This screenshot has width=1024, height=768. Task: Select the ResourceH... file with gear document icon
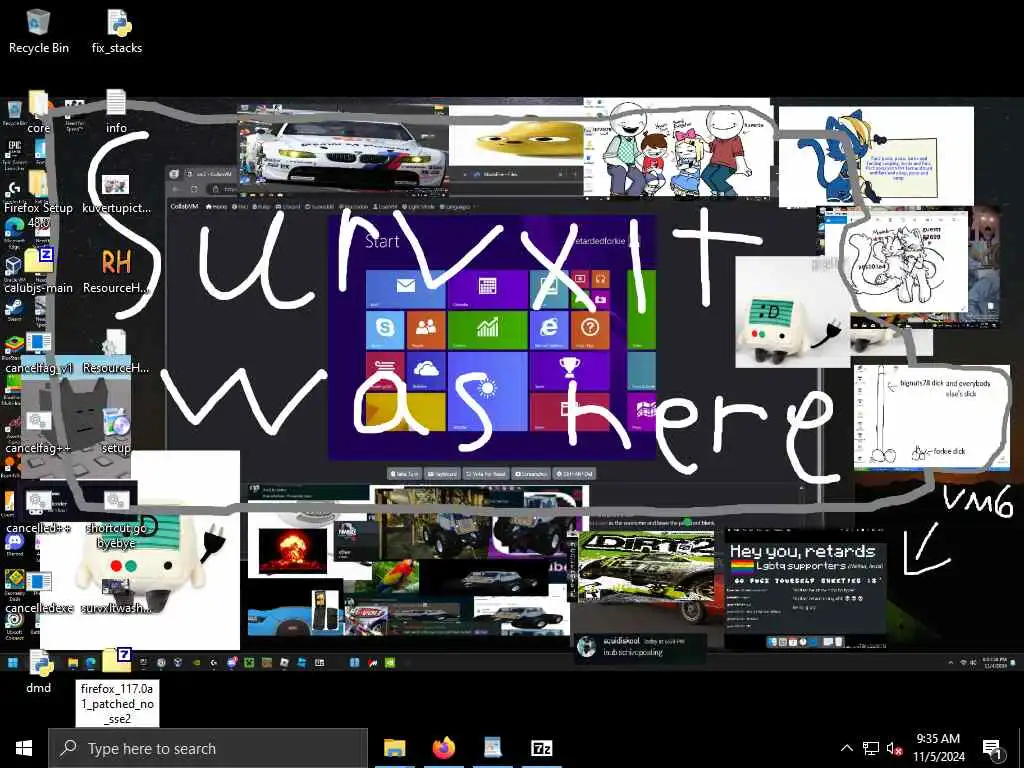coord(116,353)
